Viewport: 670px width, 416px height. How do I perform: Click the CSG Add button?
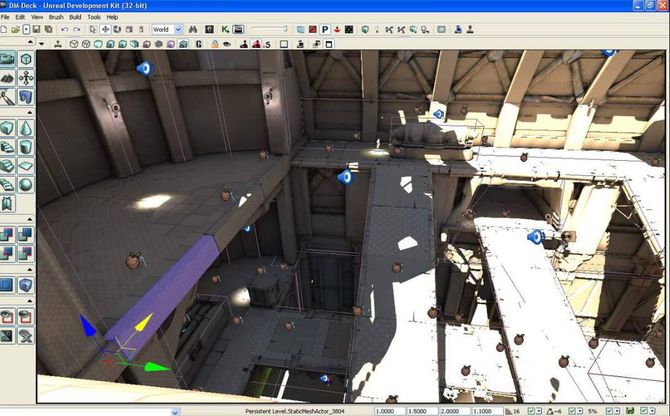click(7, 234)
